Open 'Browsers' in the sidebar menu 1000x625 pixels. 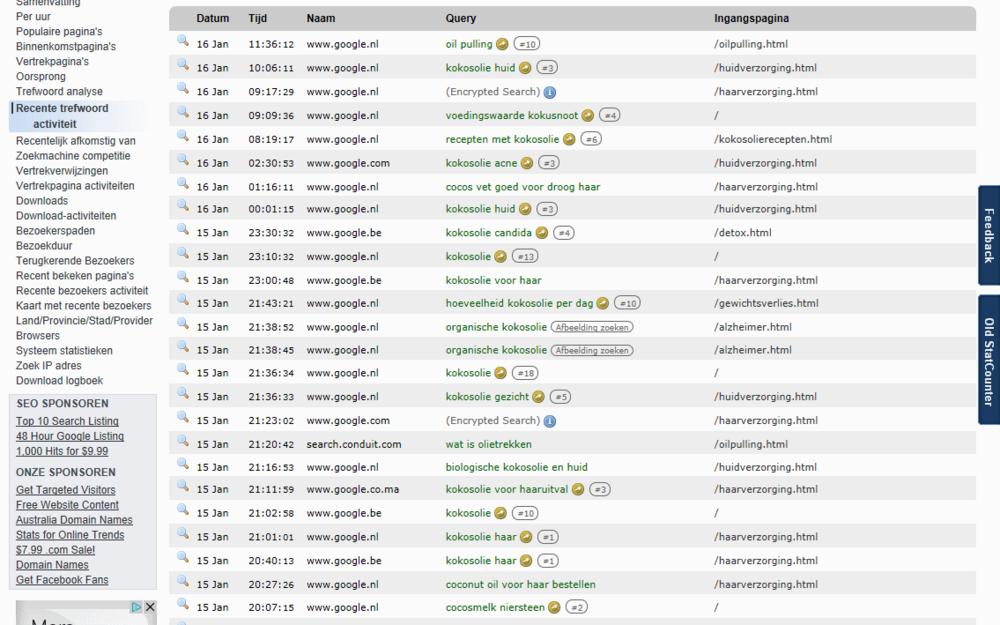38,335
